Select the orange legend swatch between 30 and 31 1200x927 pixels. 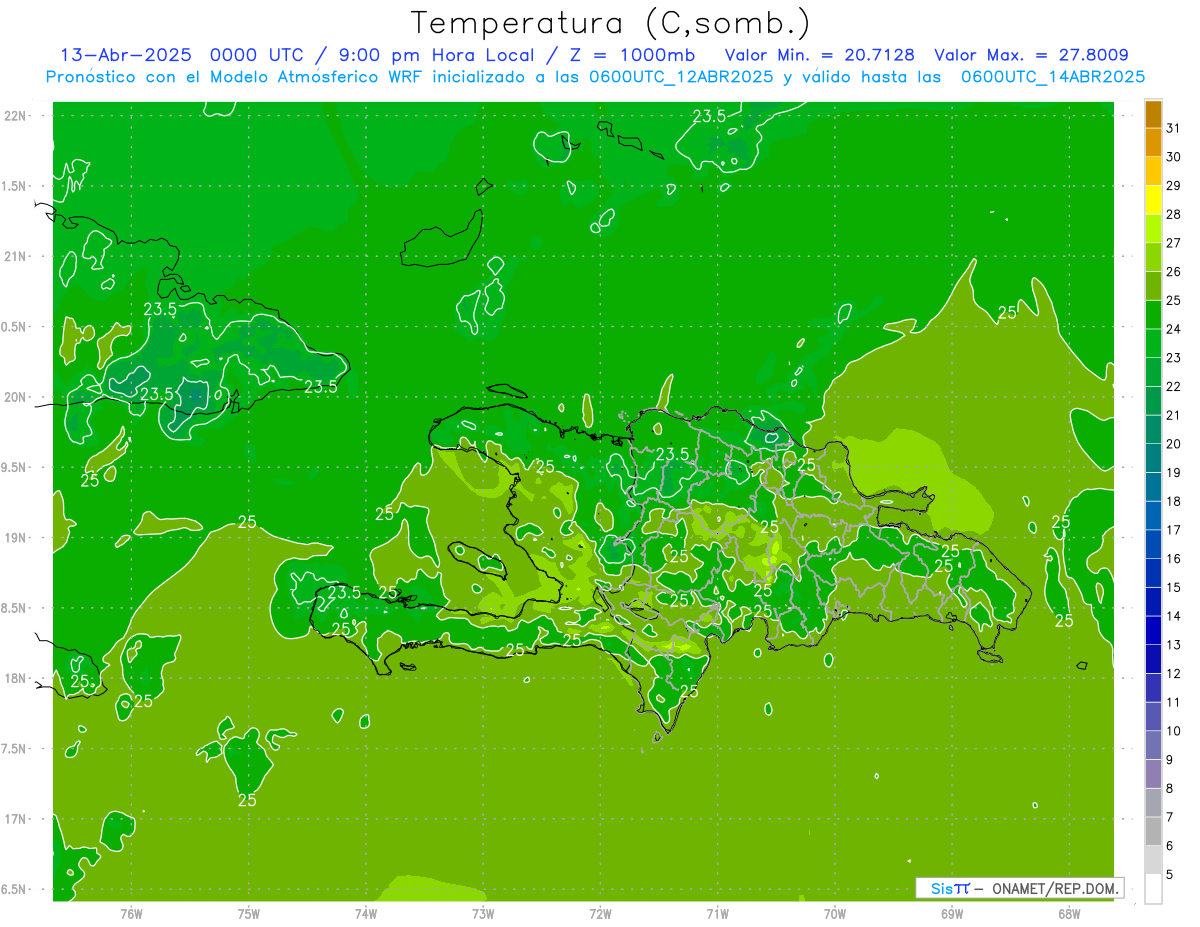click(1153, 143)
